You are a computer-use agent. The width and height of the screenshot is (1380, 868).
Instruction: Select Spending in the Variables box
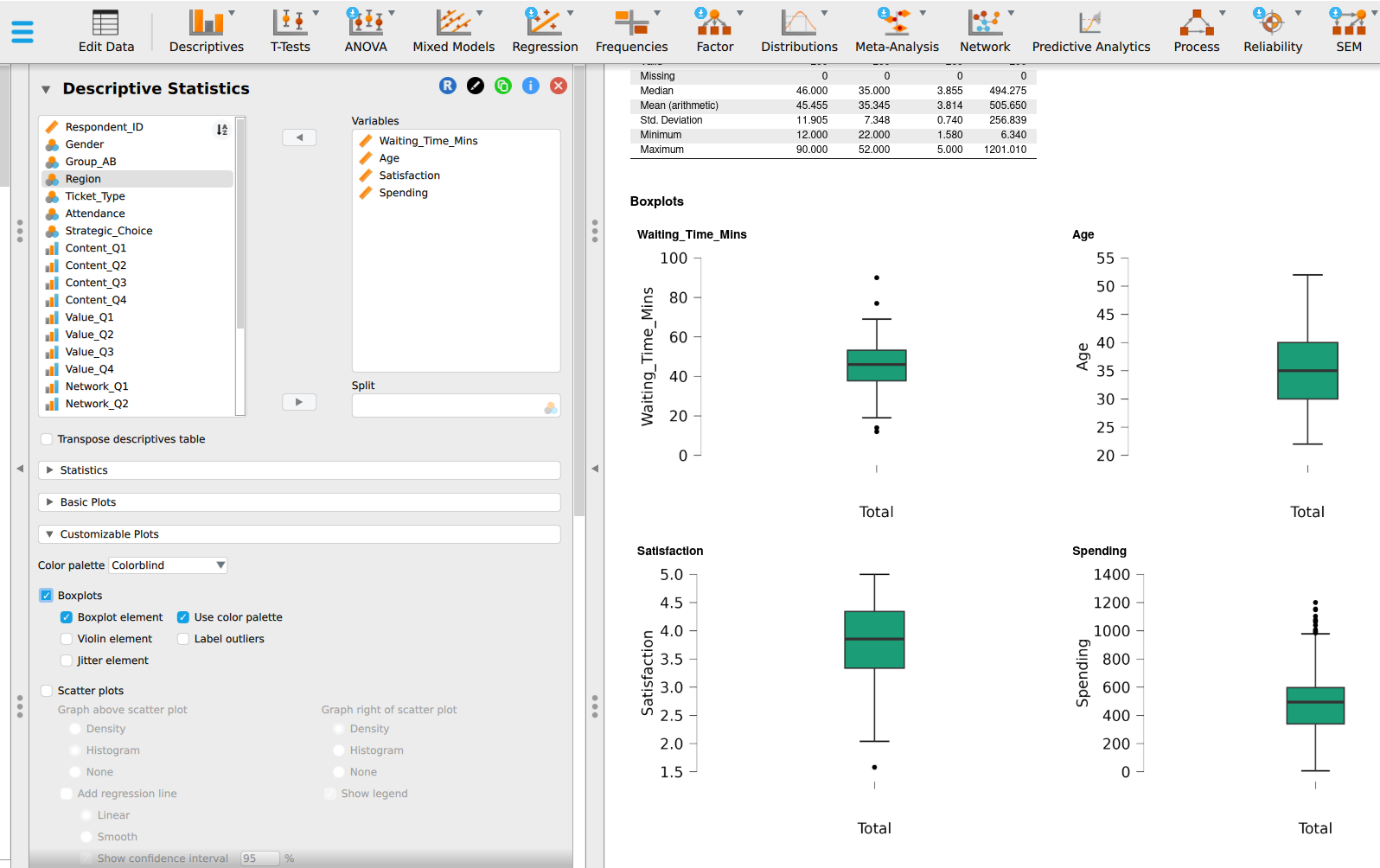pos(403,193)
